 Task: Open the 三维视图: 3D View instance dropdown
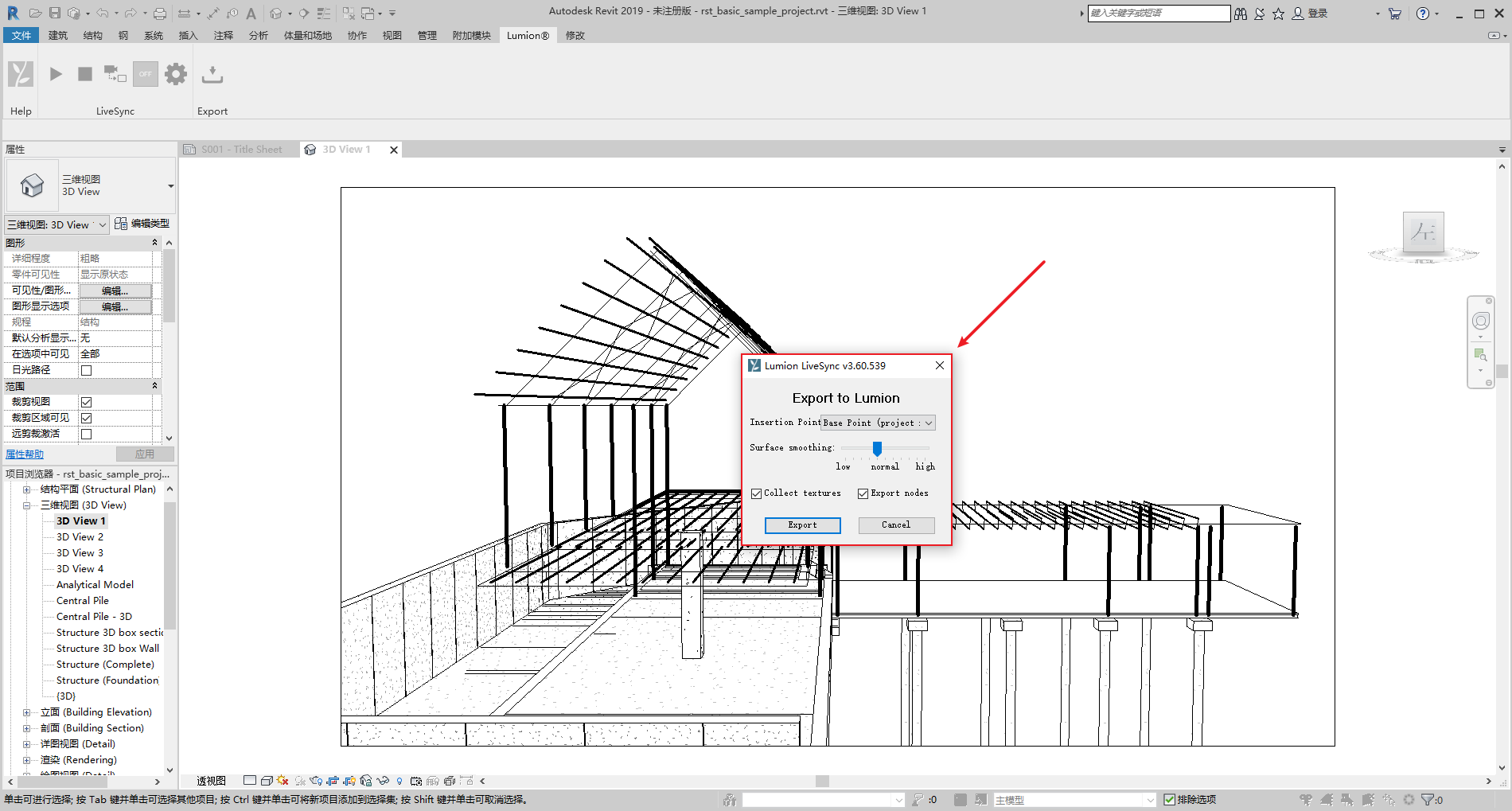(57, 224)
